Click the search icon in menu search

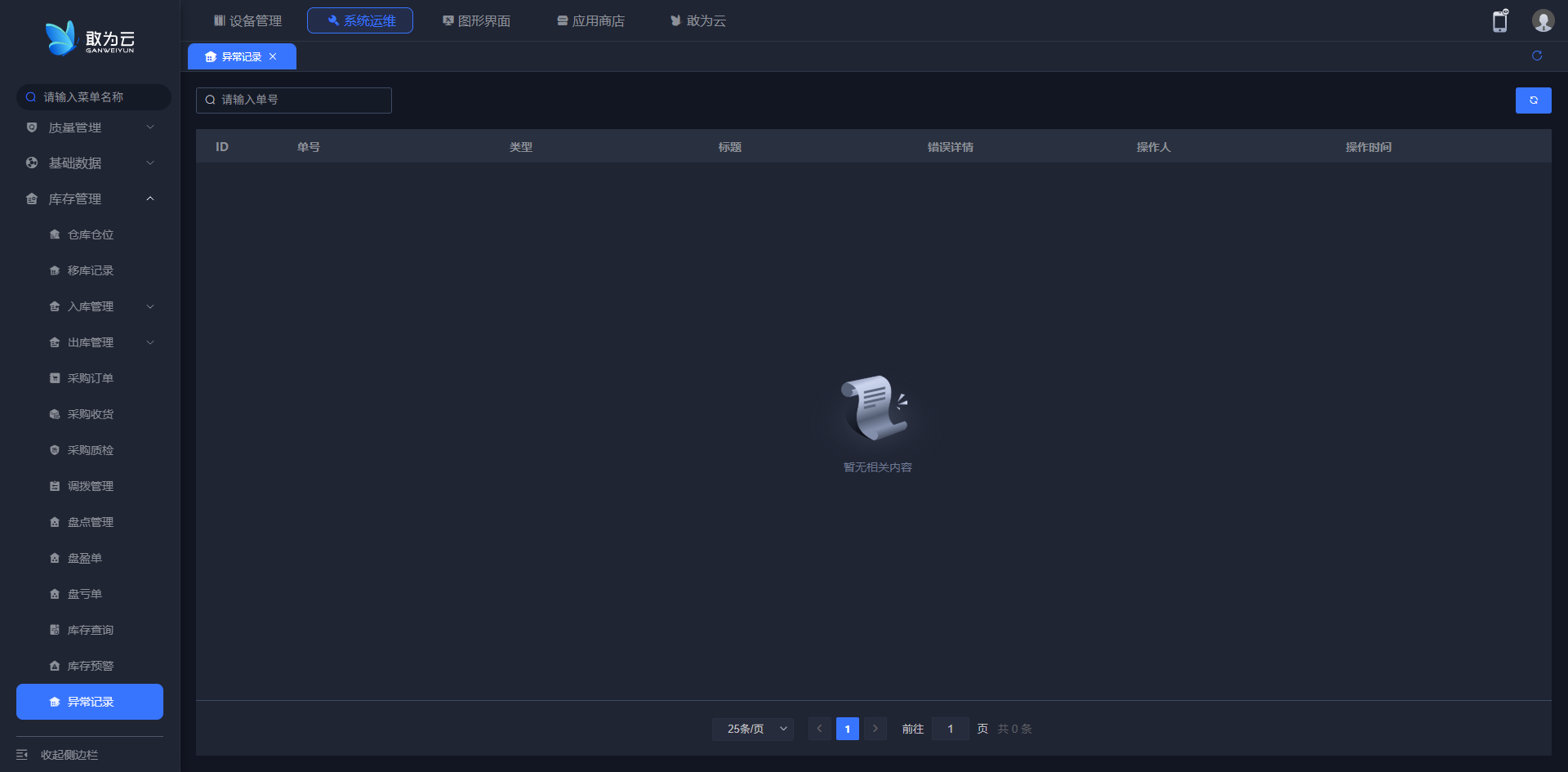click(31, 97)
